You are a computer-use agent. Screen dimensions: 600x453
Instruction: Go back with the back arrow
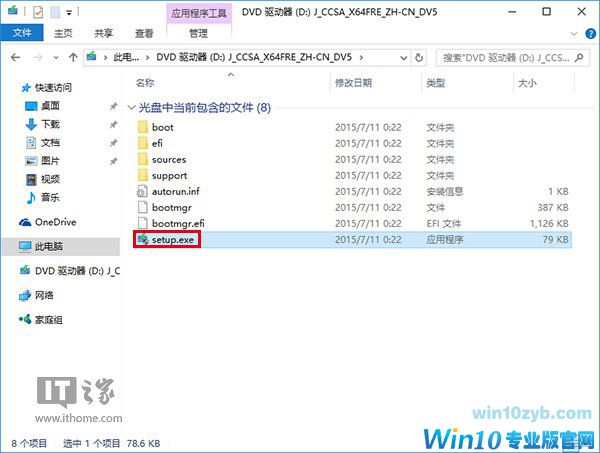pos(16,58)
